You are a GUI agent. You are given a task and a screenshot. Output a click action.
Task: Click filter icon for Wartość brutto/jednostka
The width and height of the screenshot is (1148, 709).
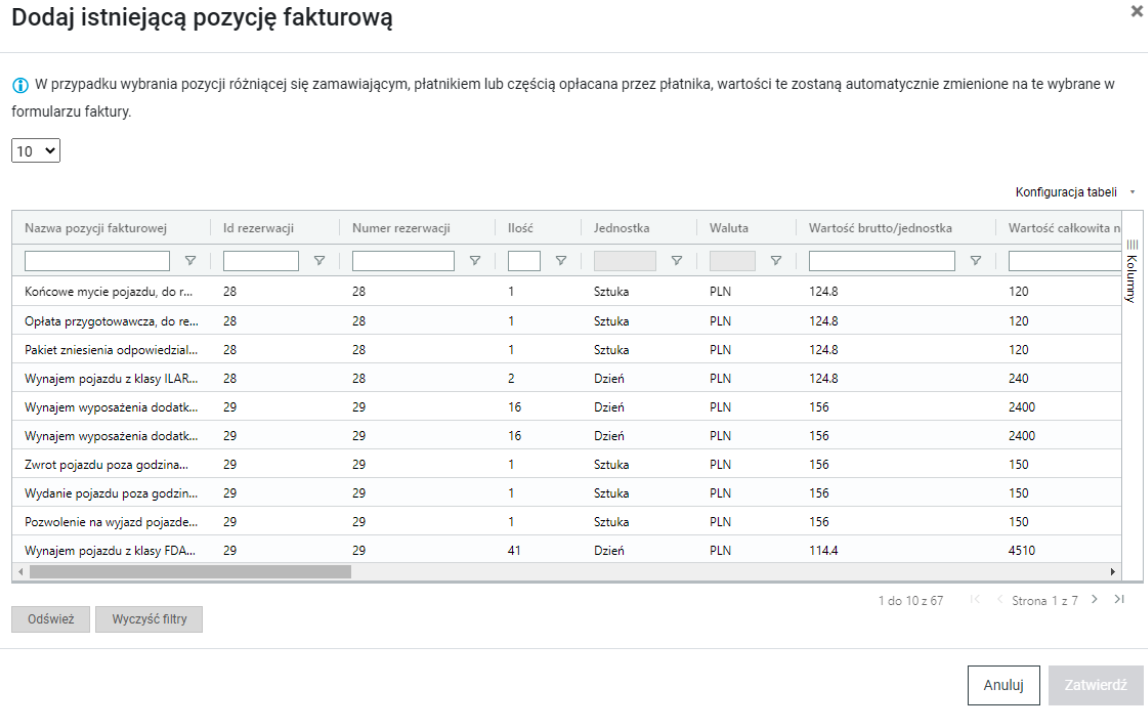click(x=975, y=261)
